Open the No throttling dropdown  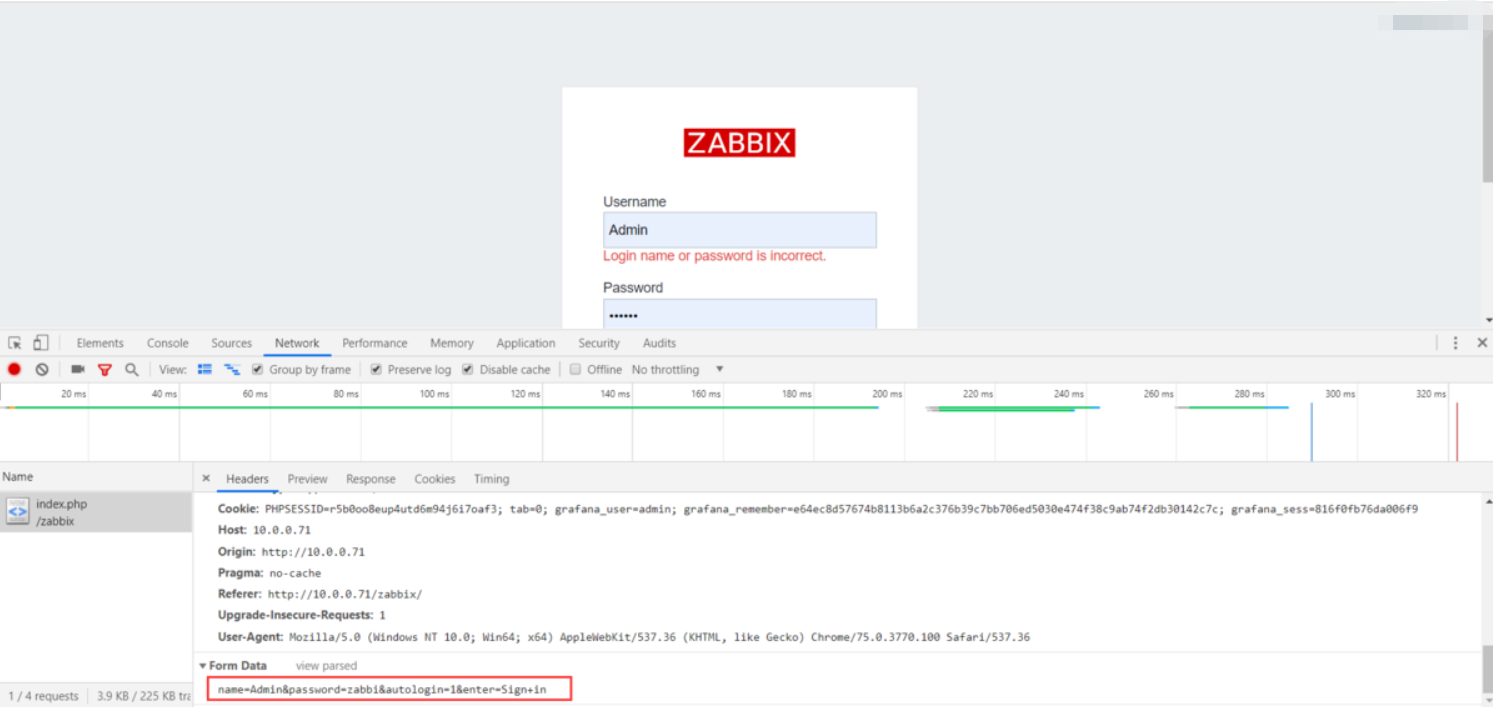tap(677, 369)
